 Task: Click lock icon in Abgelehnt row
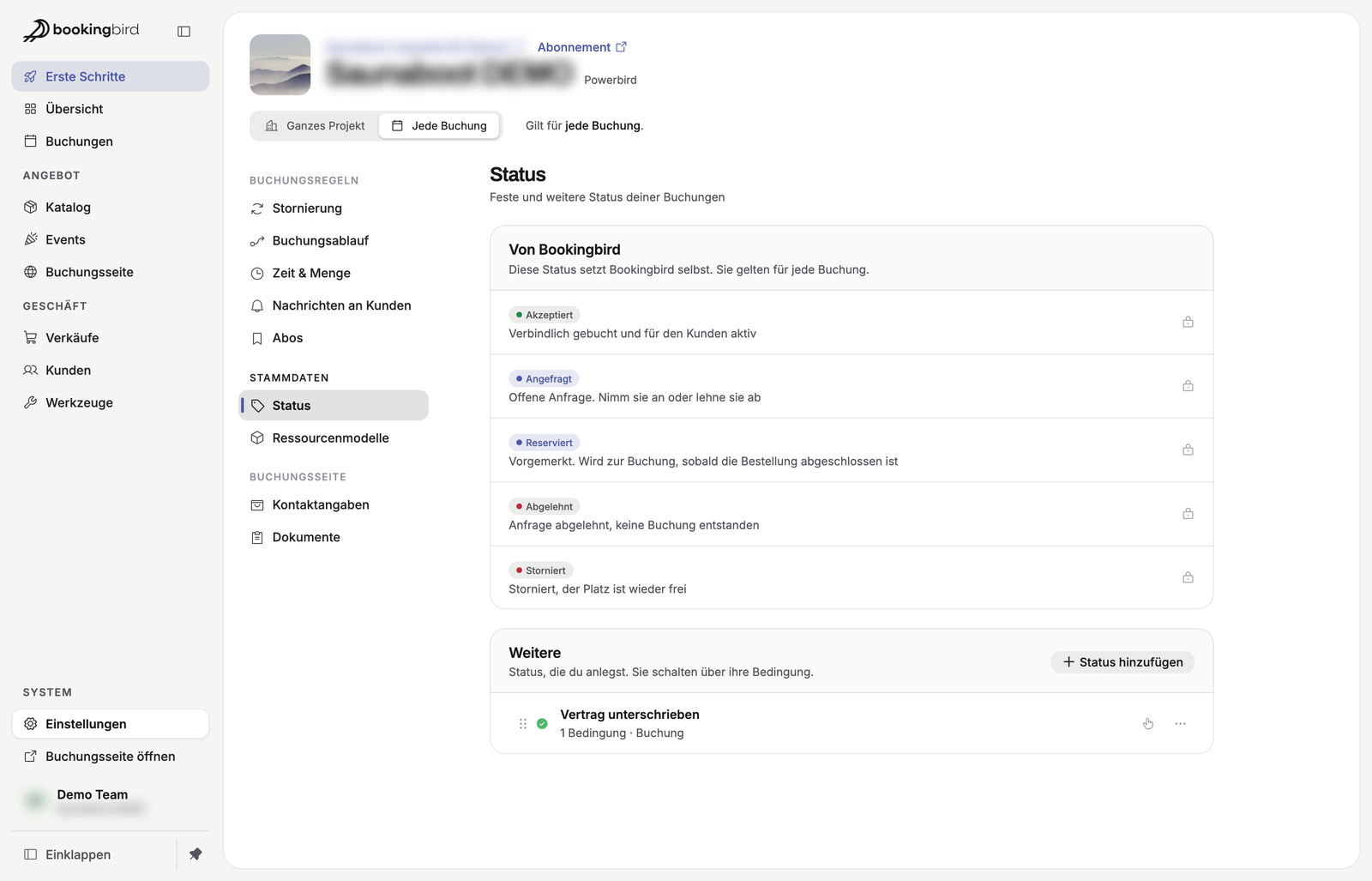[1188, 514]
